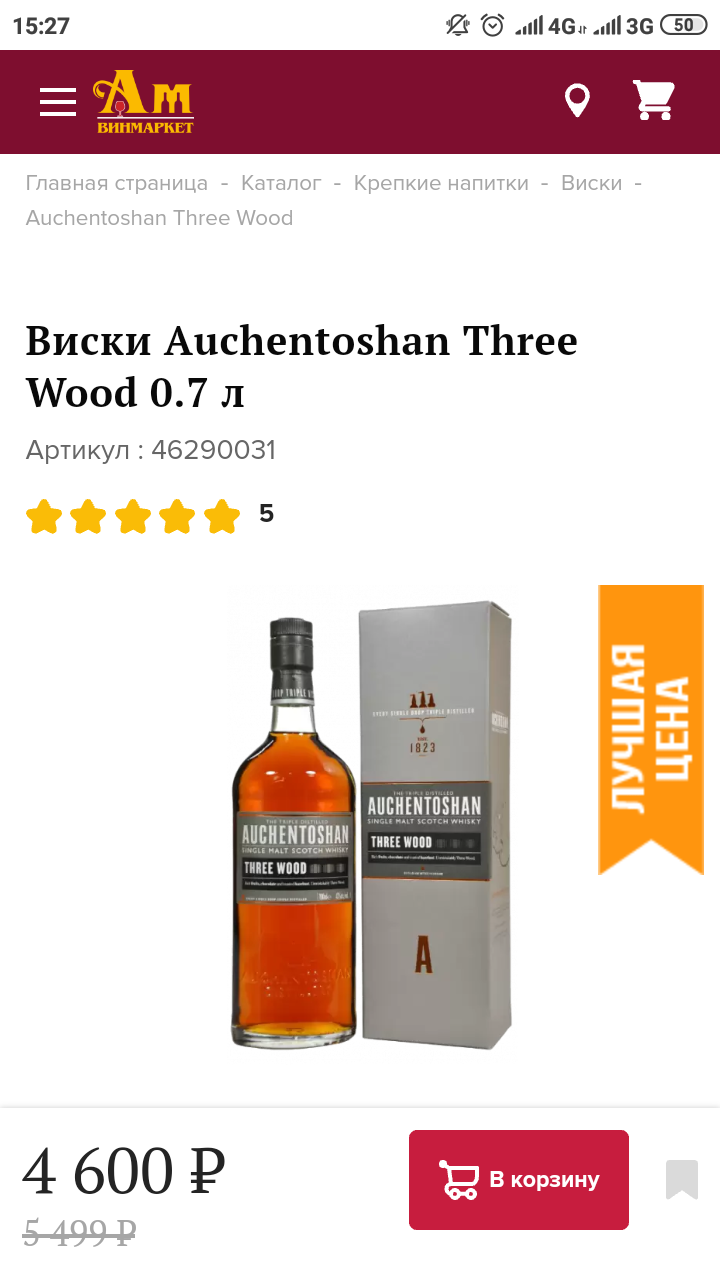Open the shopping cart icon

tap(654, 100)
